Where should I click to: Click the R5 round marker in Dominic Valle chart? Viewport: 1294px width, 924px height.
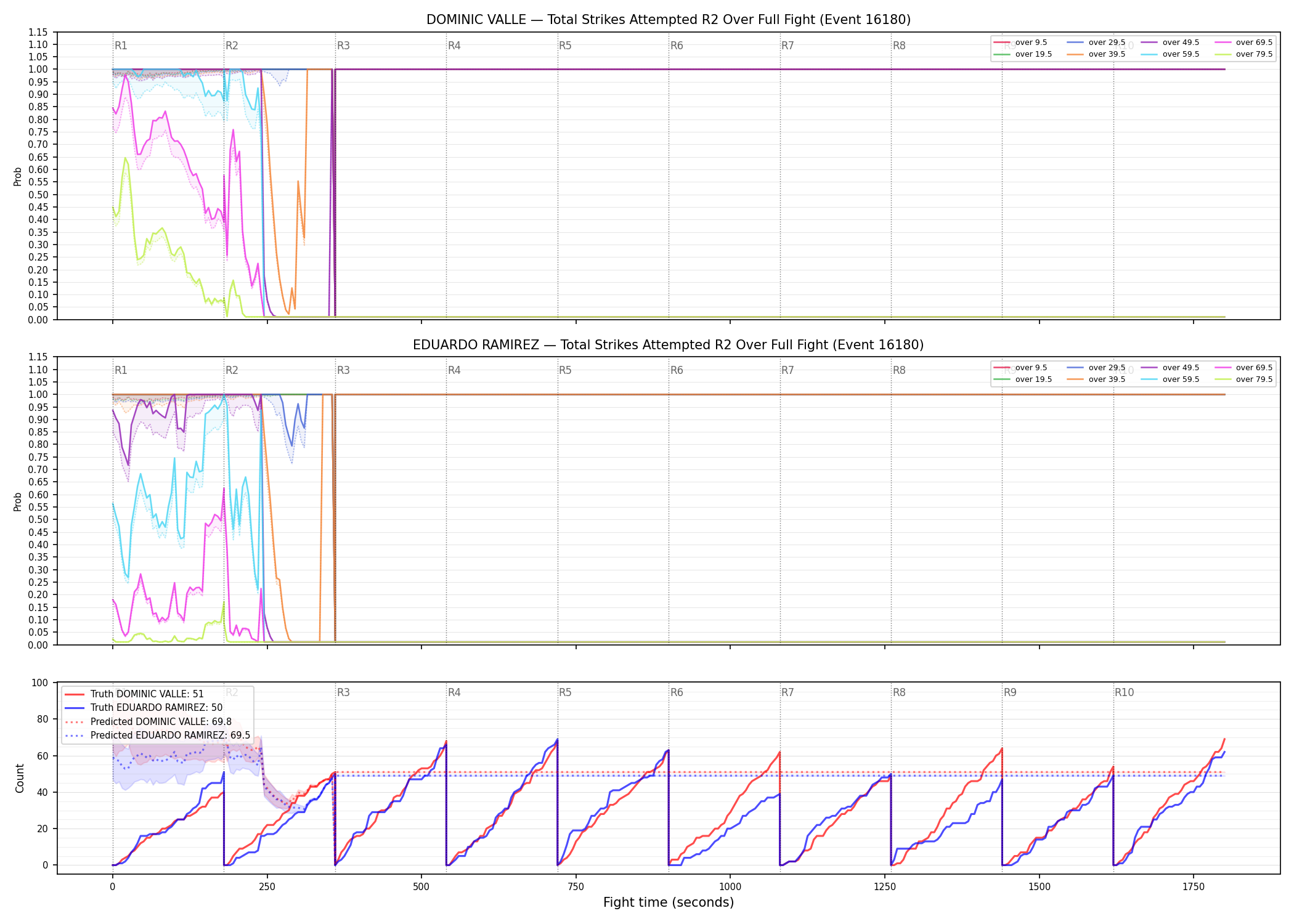(565, 46)
